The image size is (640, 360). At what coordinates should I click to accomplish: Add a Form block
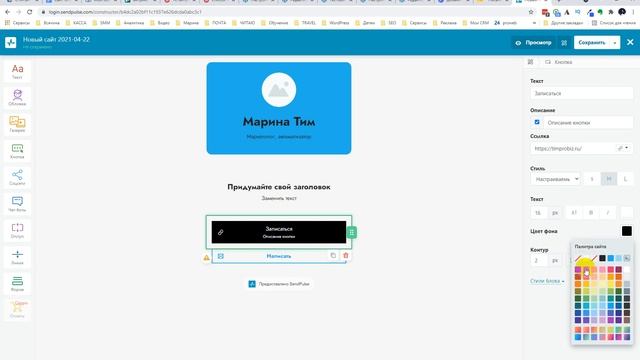pyautogui.click(x=17, y=283)
